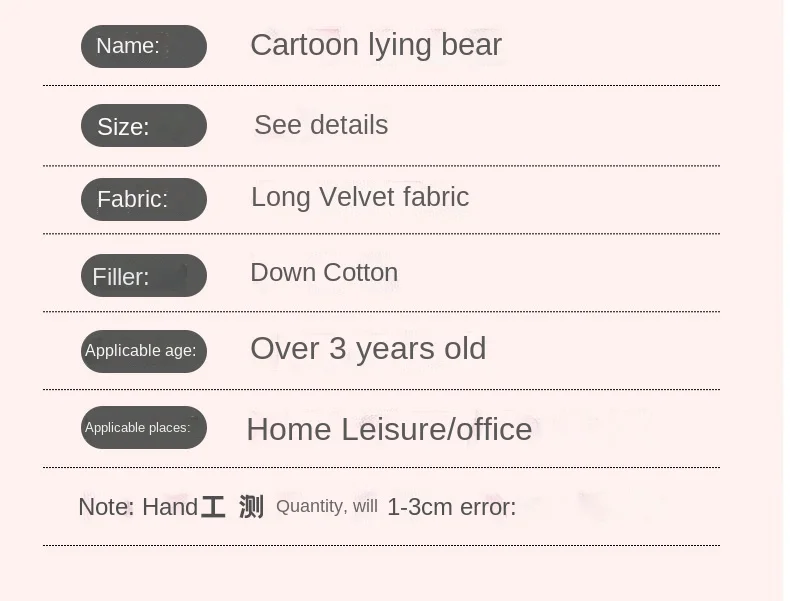Screen dimensions: 790x601
Task: Click the Chinese characters 工 测
Action: tap(232, 507)
